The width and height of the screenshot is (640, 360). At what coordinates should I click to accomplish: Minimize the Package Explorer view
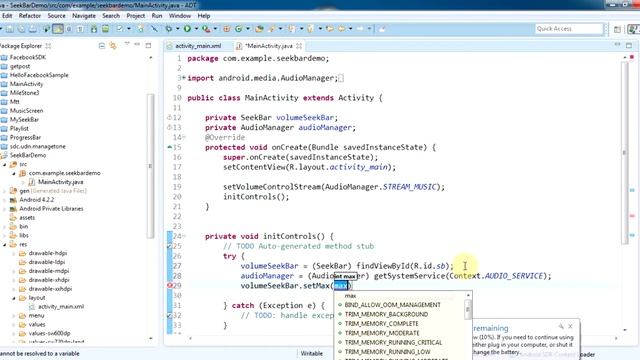(137, 44)
